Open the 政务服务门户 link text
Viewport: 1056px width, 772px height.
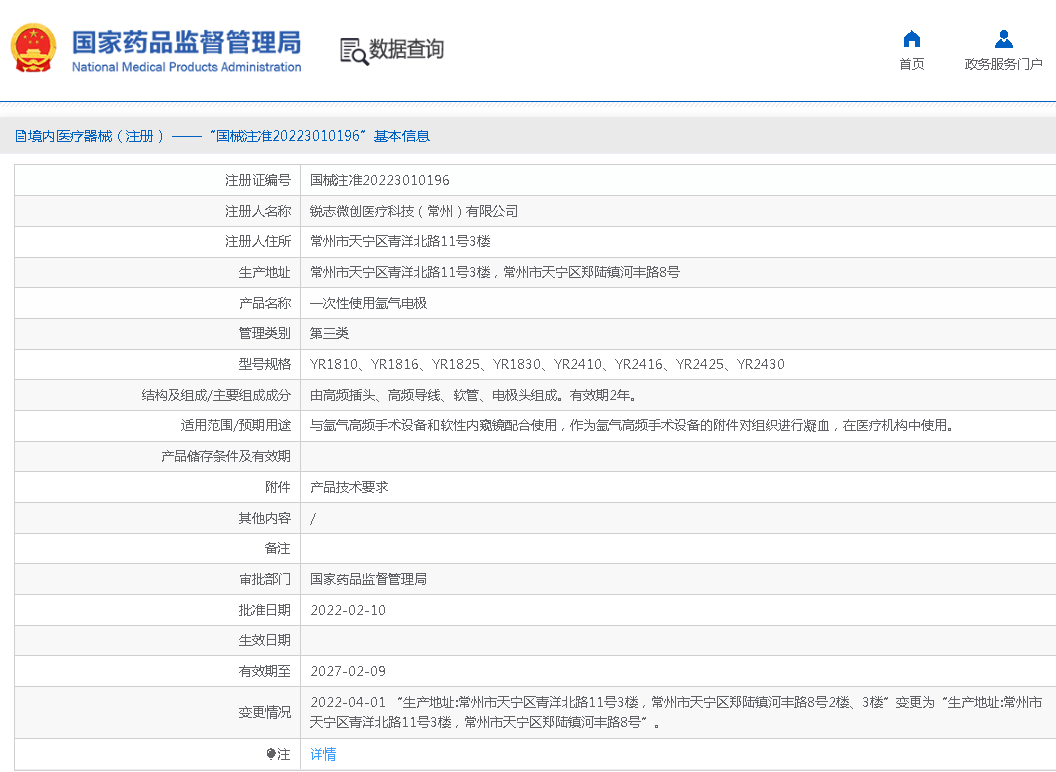pos(1003,64)
